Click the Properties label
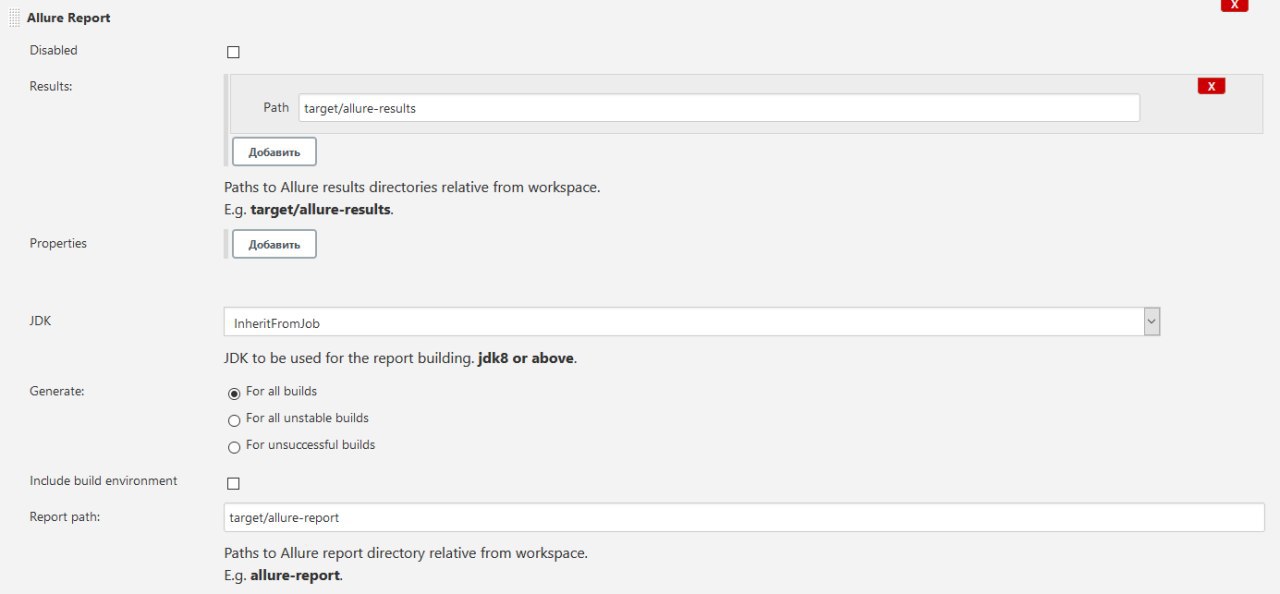This screenshot has width=1280, height=594. [x=58, y=243]
